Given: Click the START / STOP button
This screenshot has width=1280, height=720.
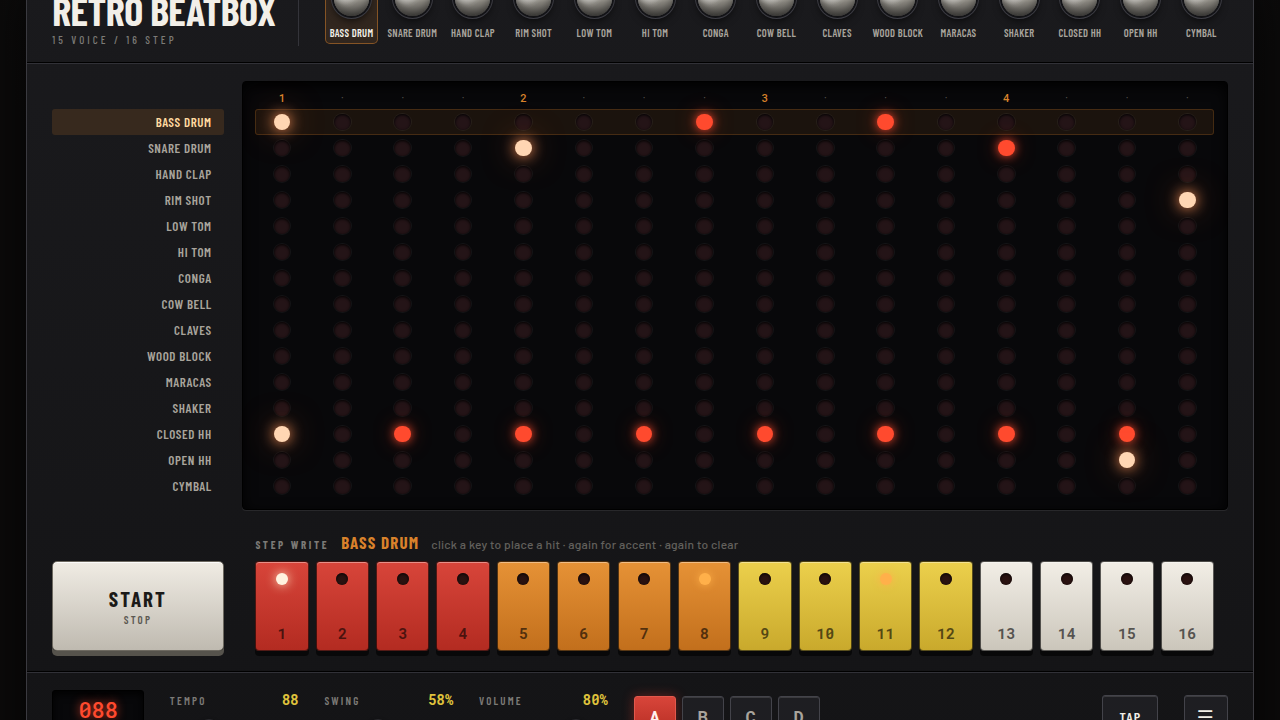Looking at the screenshot, I should 138,607.
